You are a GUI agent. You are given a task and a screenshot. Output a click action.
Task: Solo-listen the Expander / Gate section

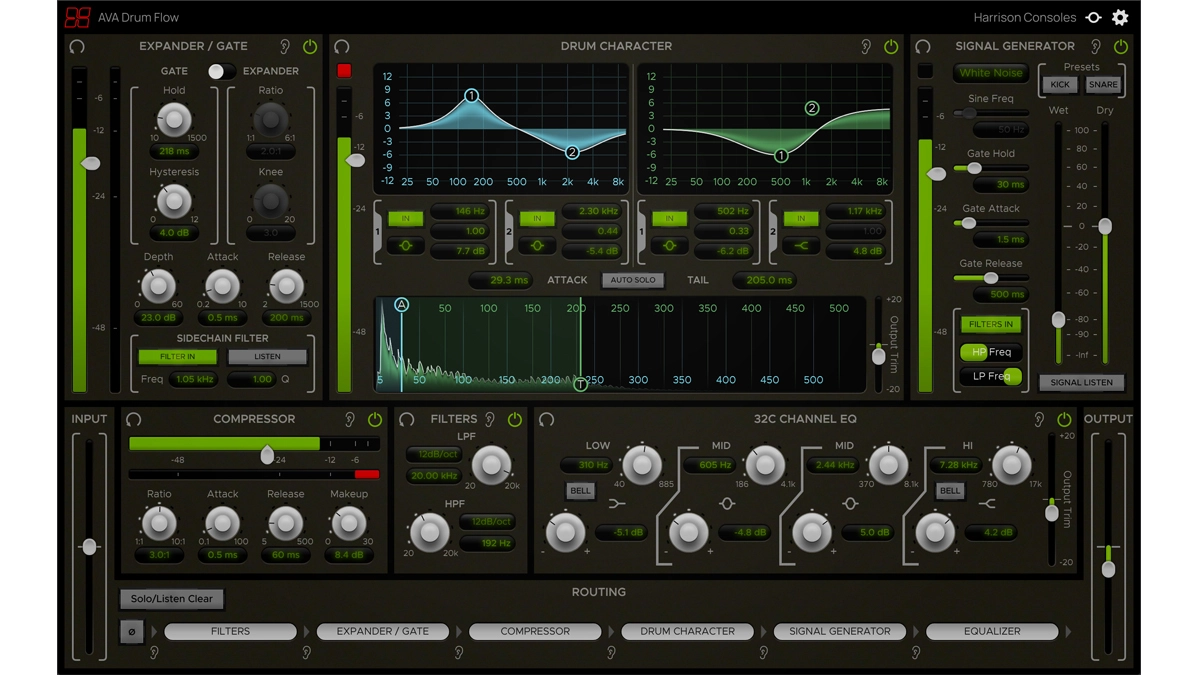(x=284, y=47)
